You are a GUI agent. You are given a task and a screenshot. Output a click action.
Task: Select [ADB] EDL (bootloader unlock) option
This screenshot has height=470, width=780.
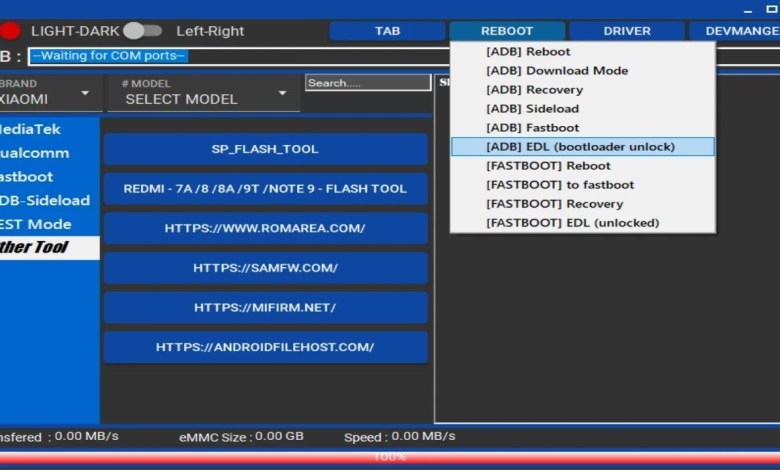[x=581, y=147]
